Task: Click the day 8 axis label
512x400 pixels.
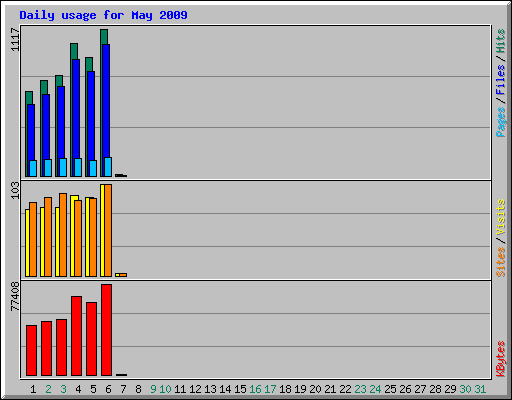Action: coord(138,389)
